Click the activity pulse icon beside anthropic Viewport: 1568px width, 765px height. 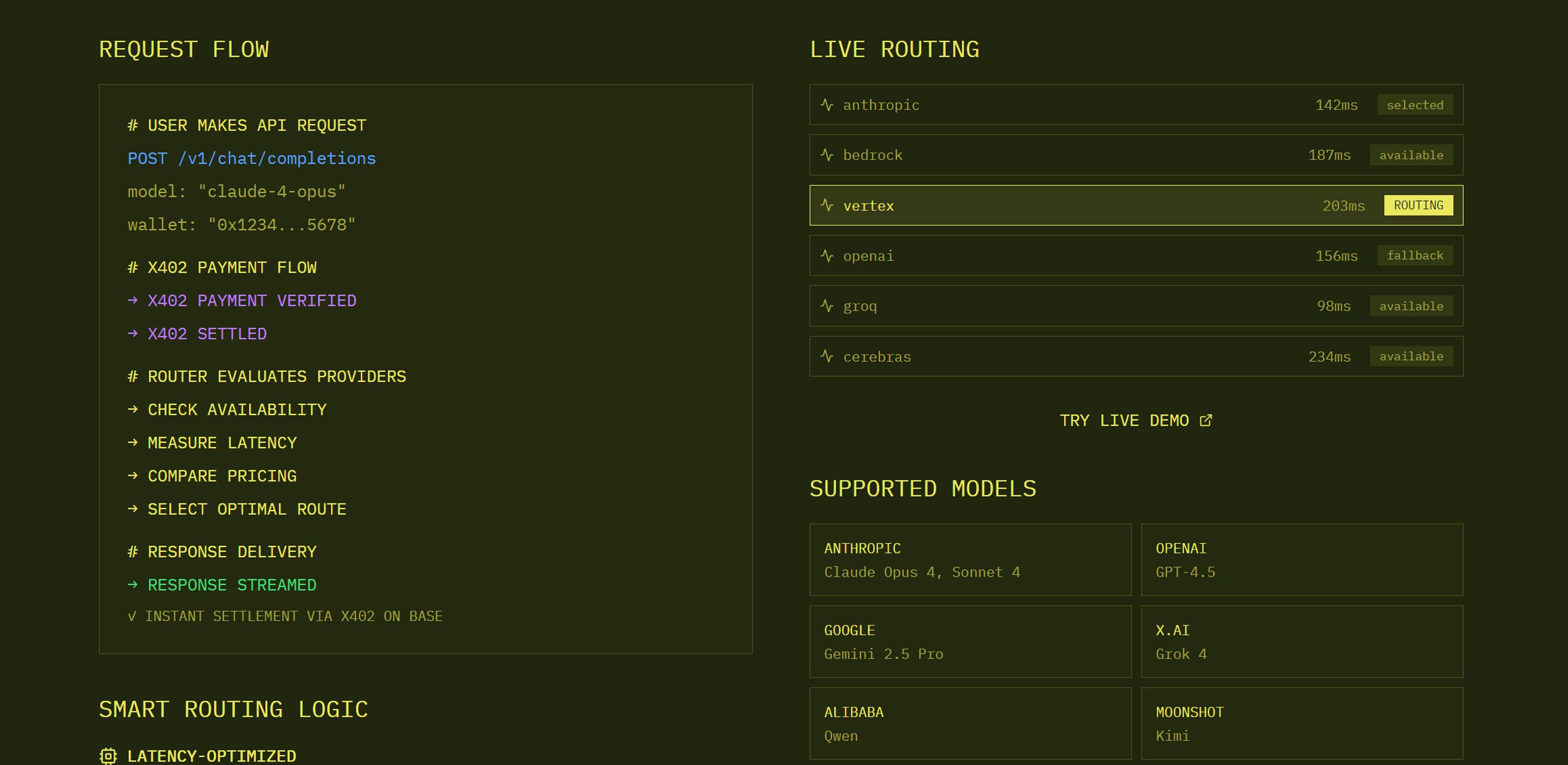pos(827,105)
